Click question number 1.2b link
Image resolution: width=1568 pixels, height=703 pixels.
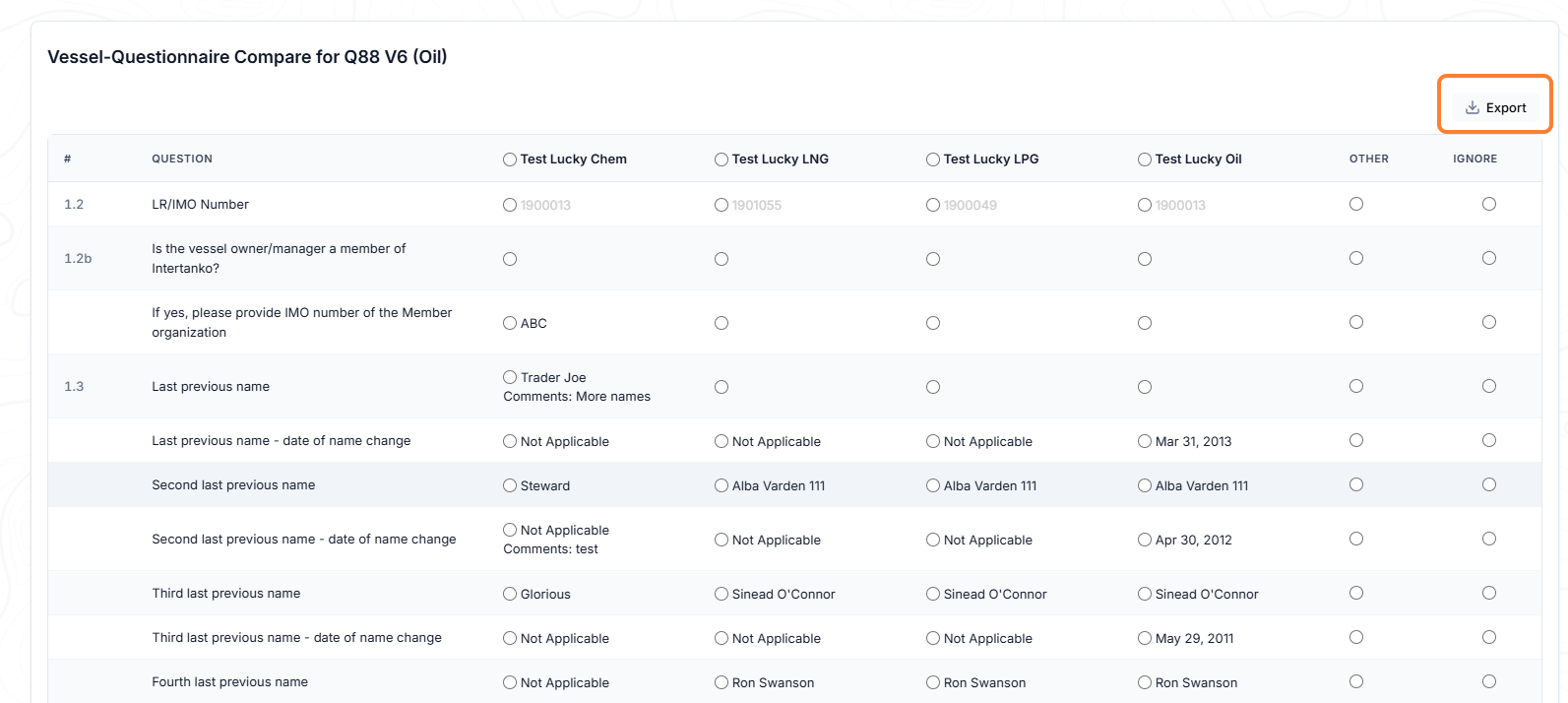pos(78,259)
